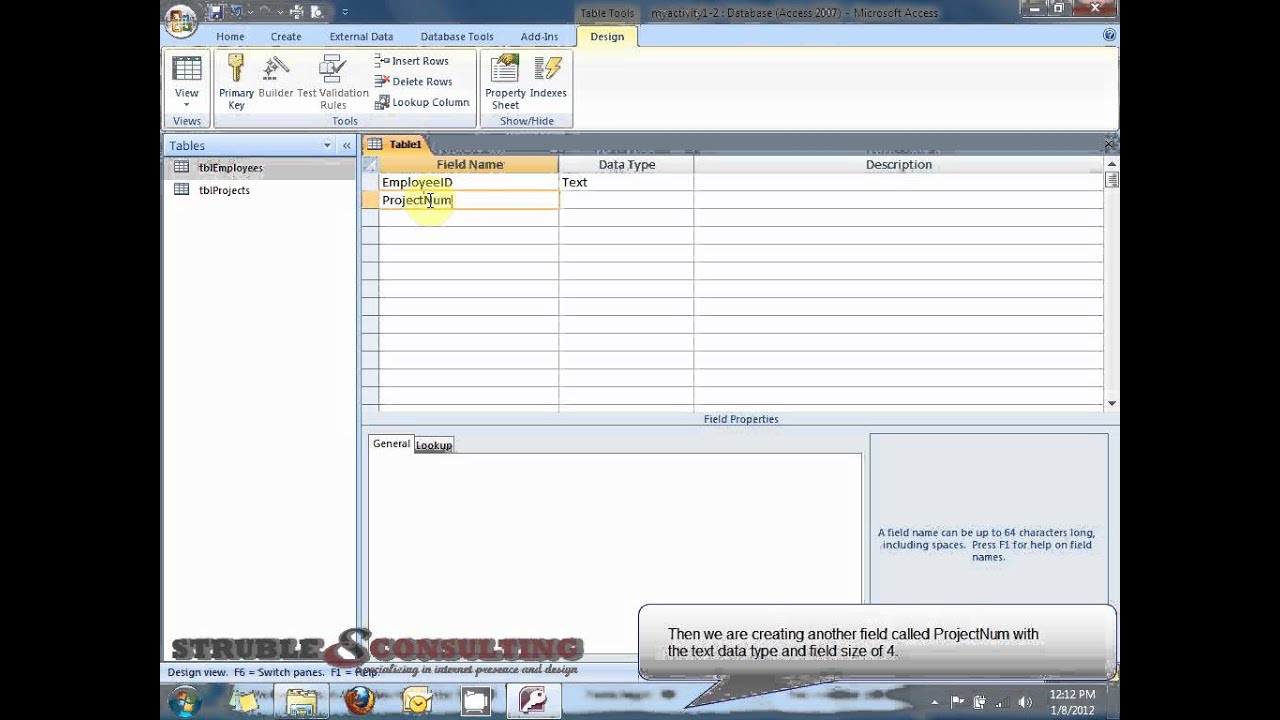This screenshot has width=1280, height=720.
Task: Select the Lookup field properties tab
Action: point(434,445)
